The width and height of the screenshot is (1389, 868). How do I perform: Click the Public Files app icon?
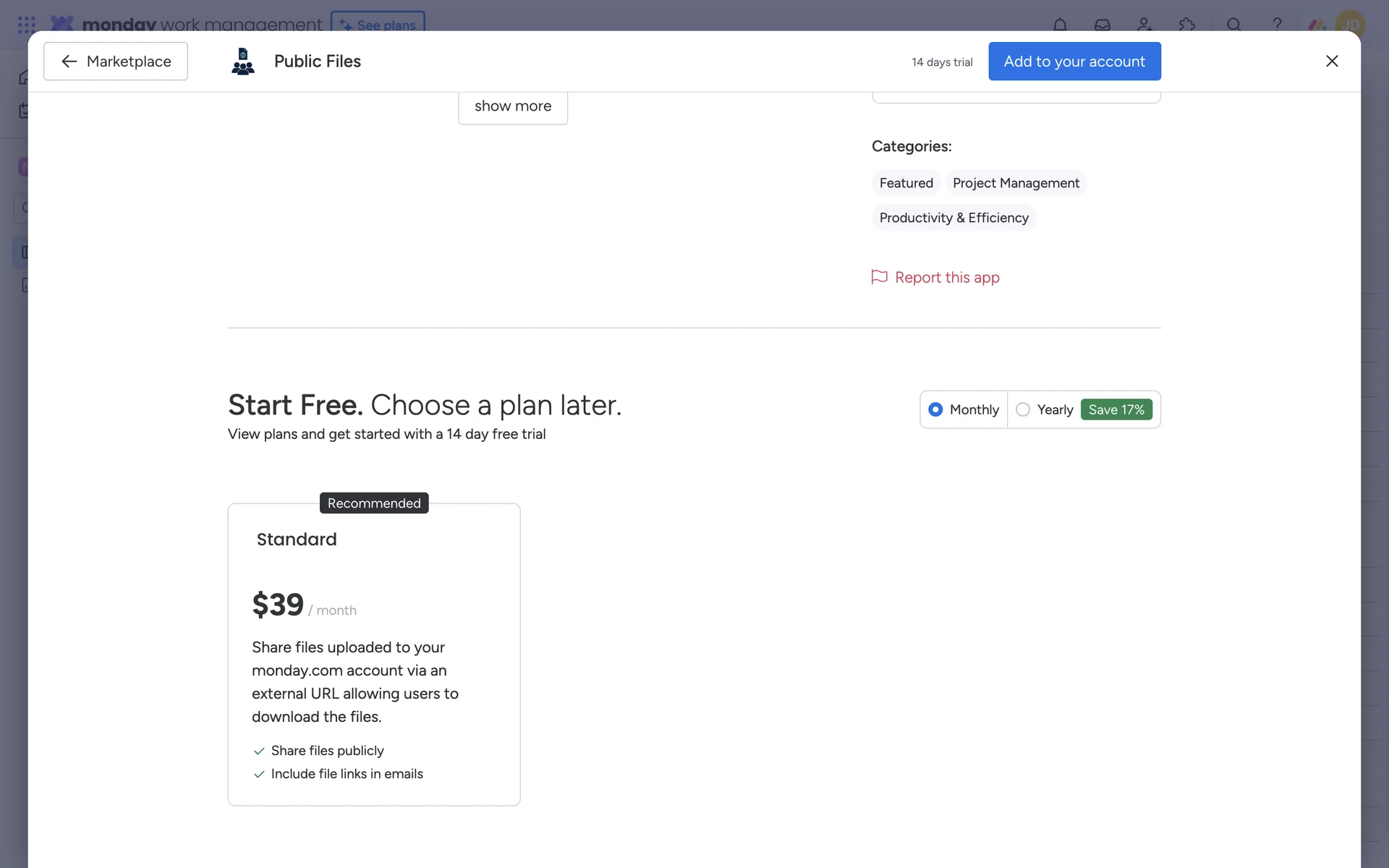point(243,61)
